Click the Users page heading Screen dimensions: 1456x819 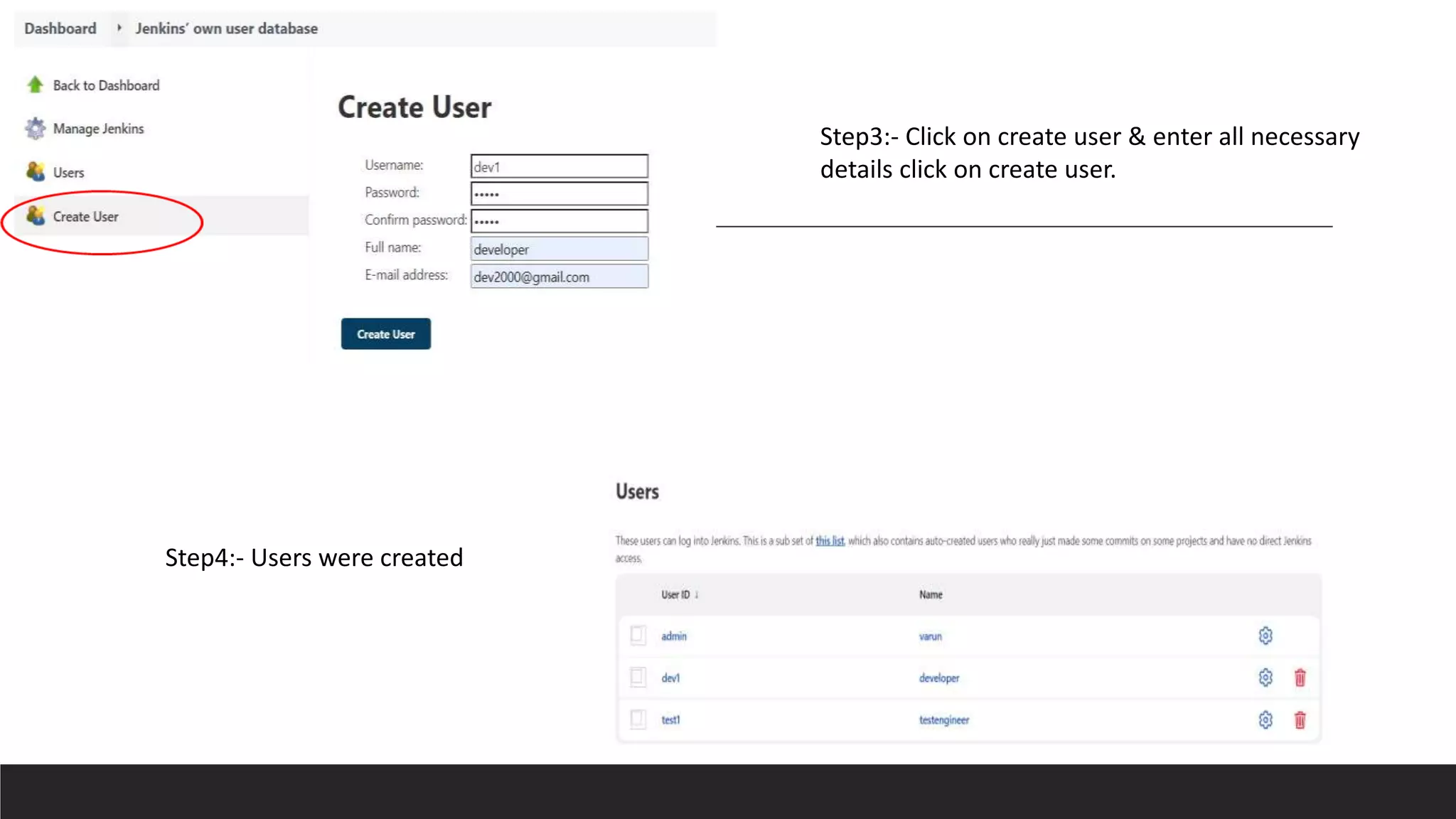coord(637,491)
